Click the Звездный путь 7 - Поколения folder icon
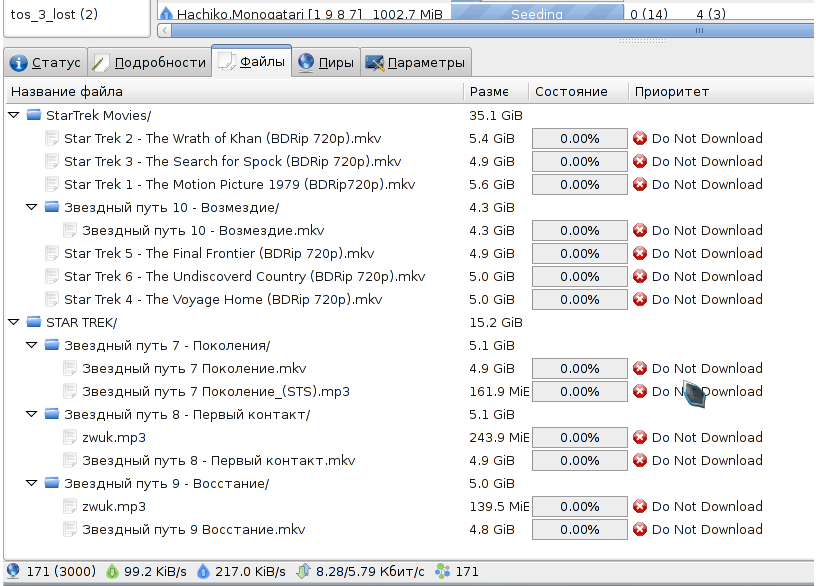Viewport: 816px width, 586px height. click(52, 345)
